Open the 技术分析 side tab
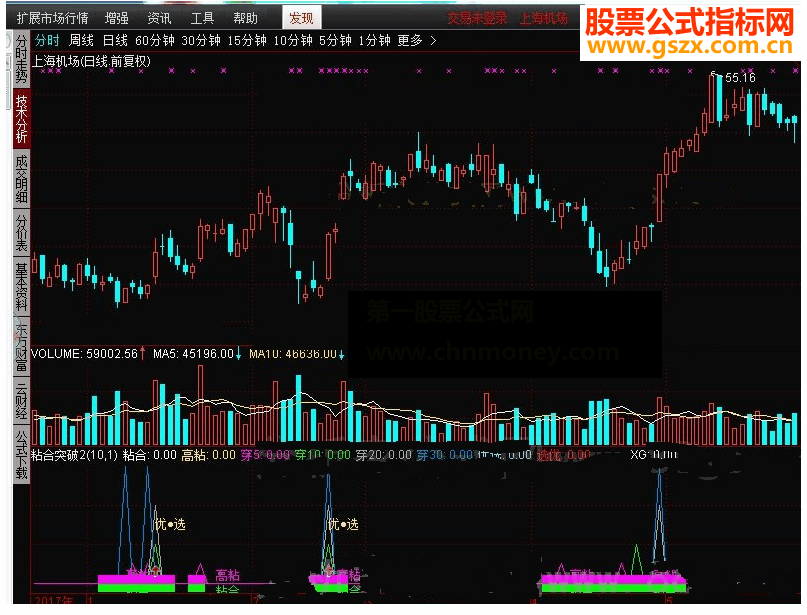807x615 pixels. (21, 118)
